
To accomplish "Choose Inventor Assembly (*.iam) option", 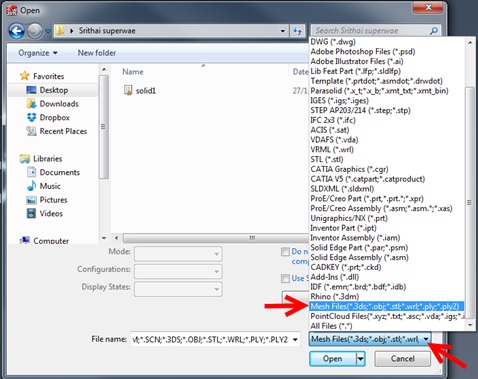I will pos(355,238).
